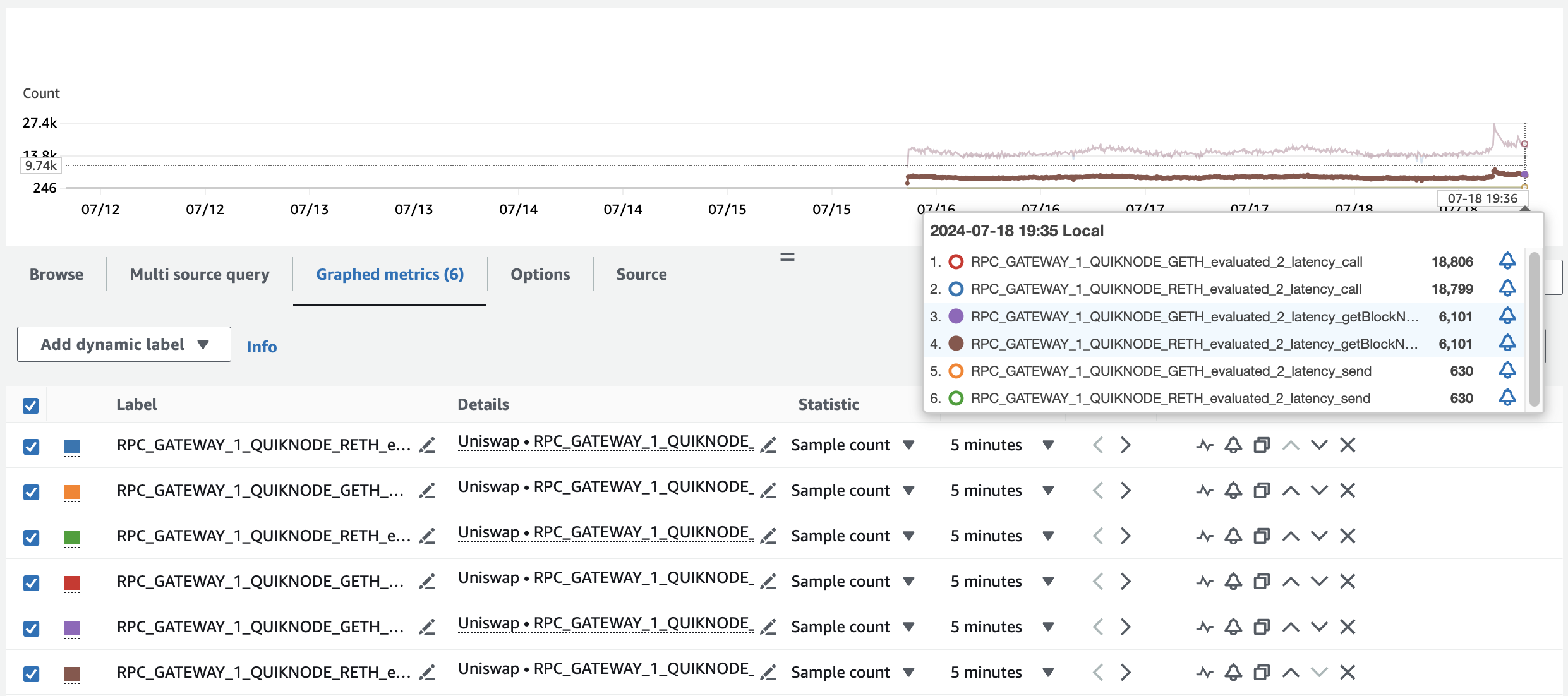The width and height of the screenshot is (1568, 696).
Task: Open 5 minutes period dropdown in blue row
Action: click(x=1002, y=445)
